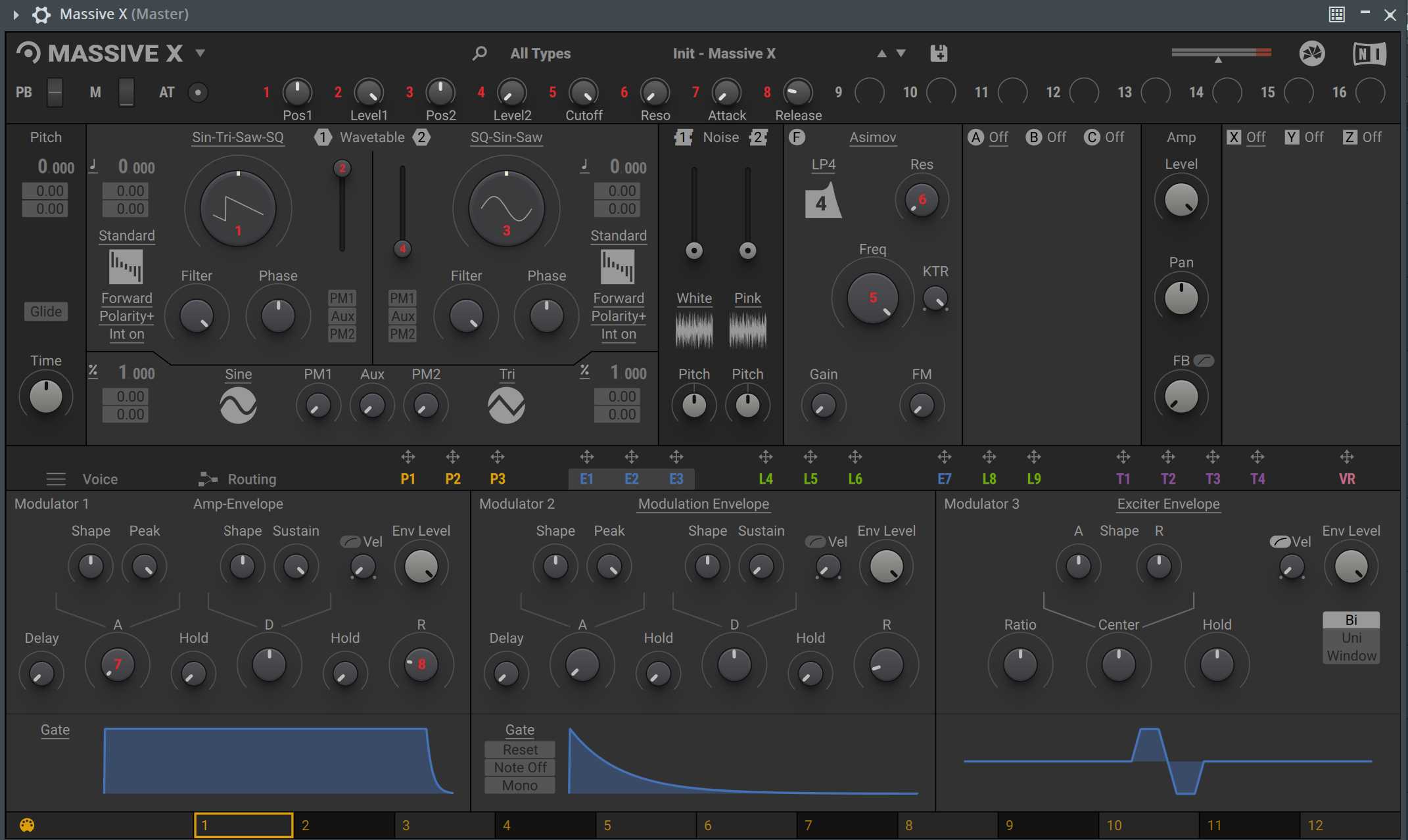Image resolution: width=1408 pixels, height=840 pixels.
Task: Click the Mono trigger button
Action: pyautogui.click(x=520, y=785)
